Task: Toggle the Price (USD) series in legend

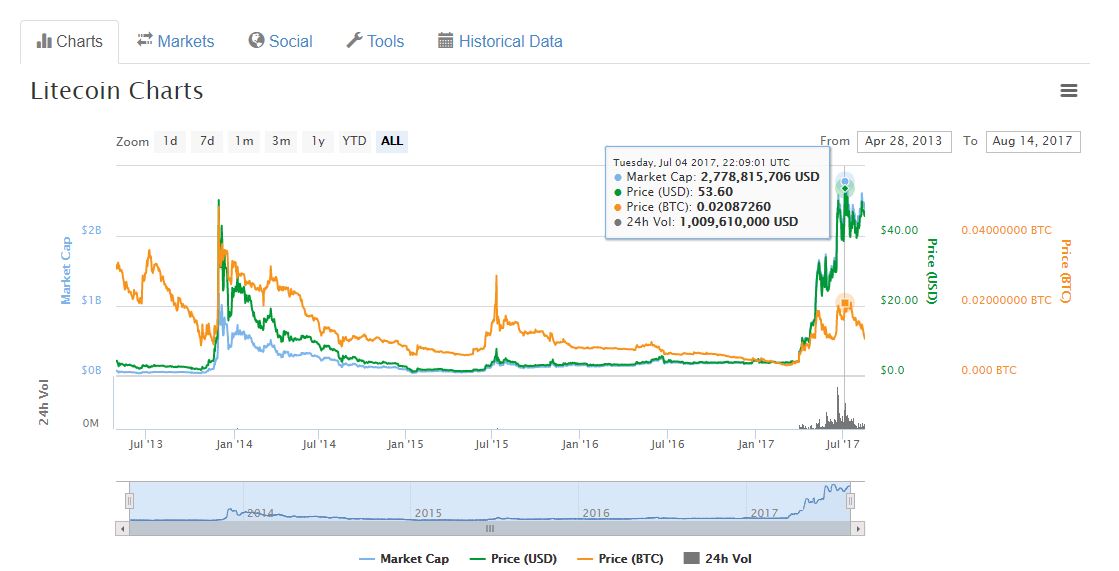Action: coord(514,559)
